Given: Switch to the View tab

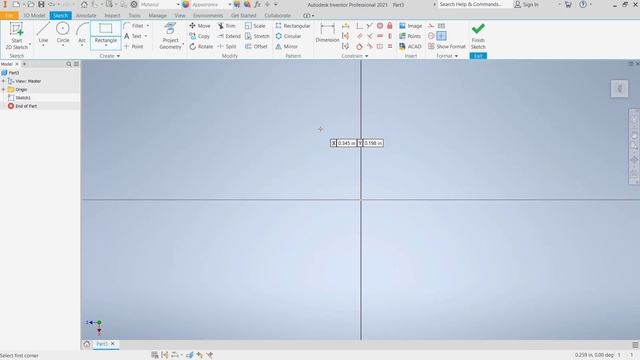Looking at the screenshot, I should point(180,16).
